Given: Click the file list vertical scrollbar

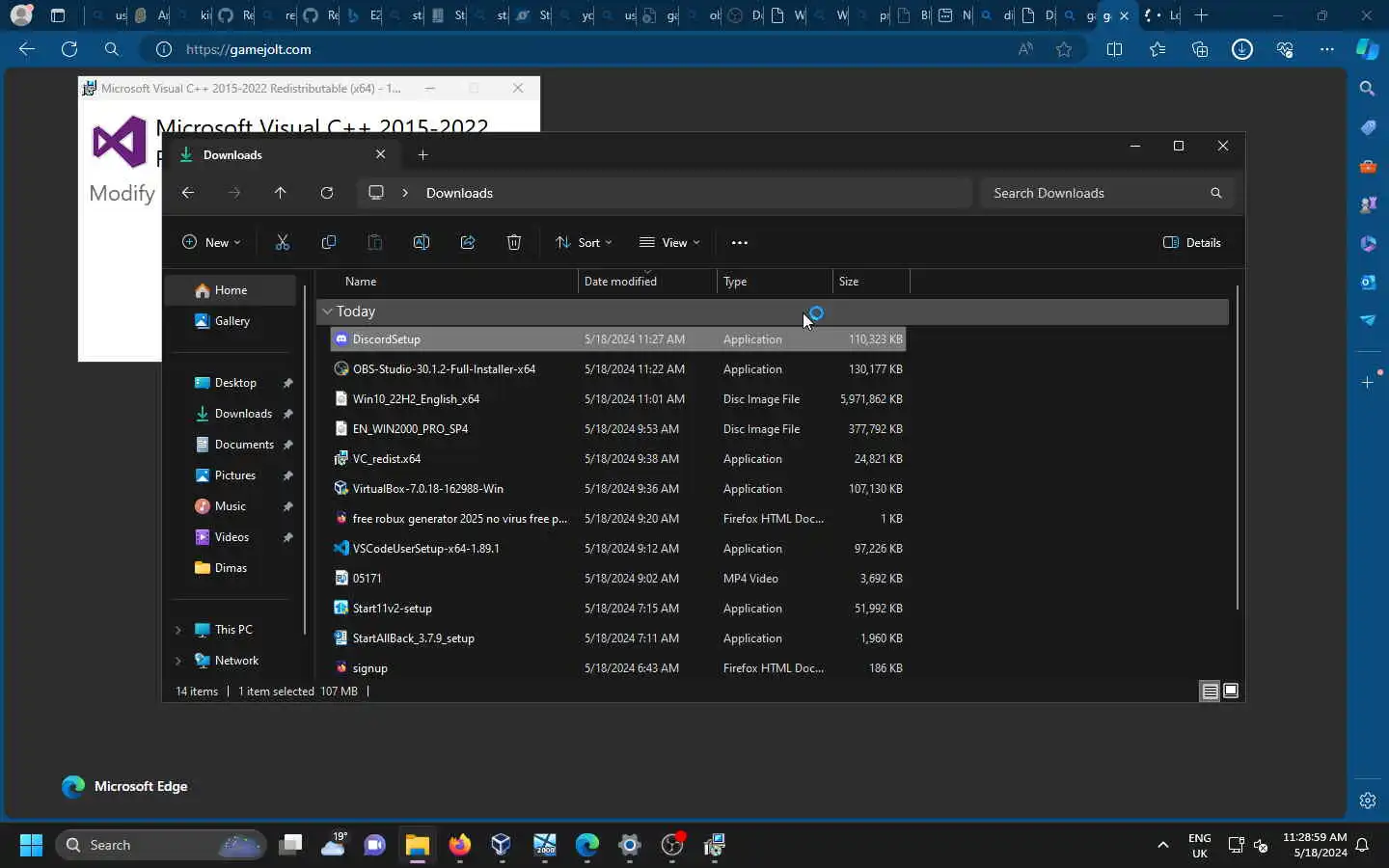Looking at the screenshot, I should tap(1237, 448).
